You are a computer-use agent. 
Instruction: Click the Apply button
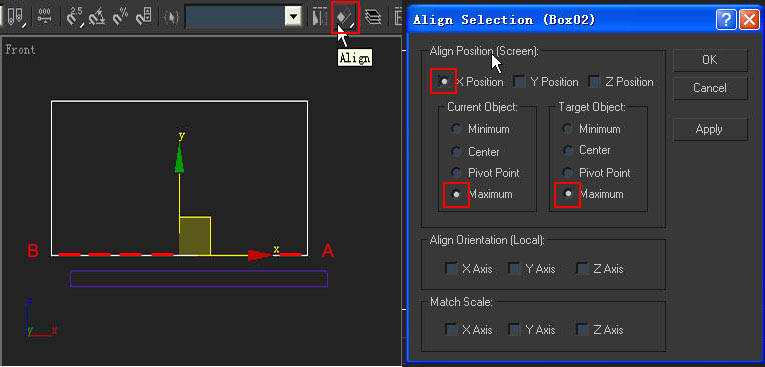(x=710, y=129)
